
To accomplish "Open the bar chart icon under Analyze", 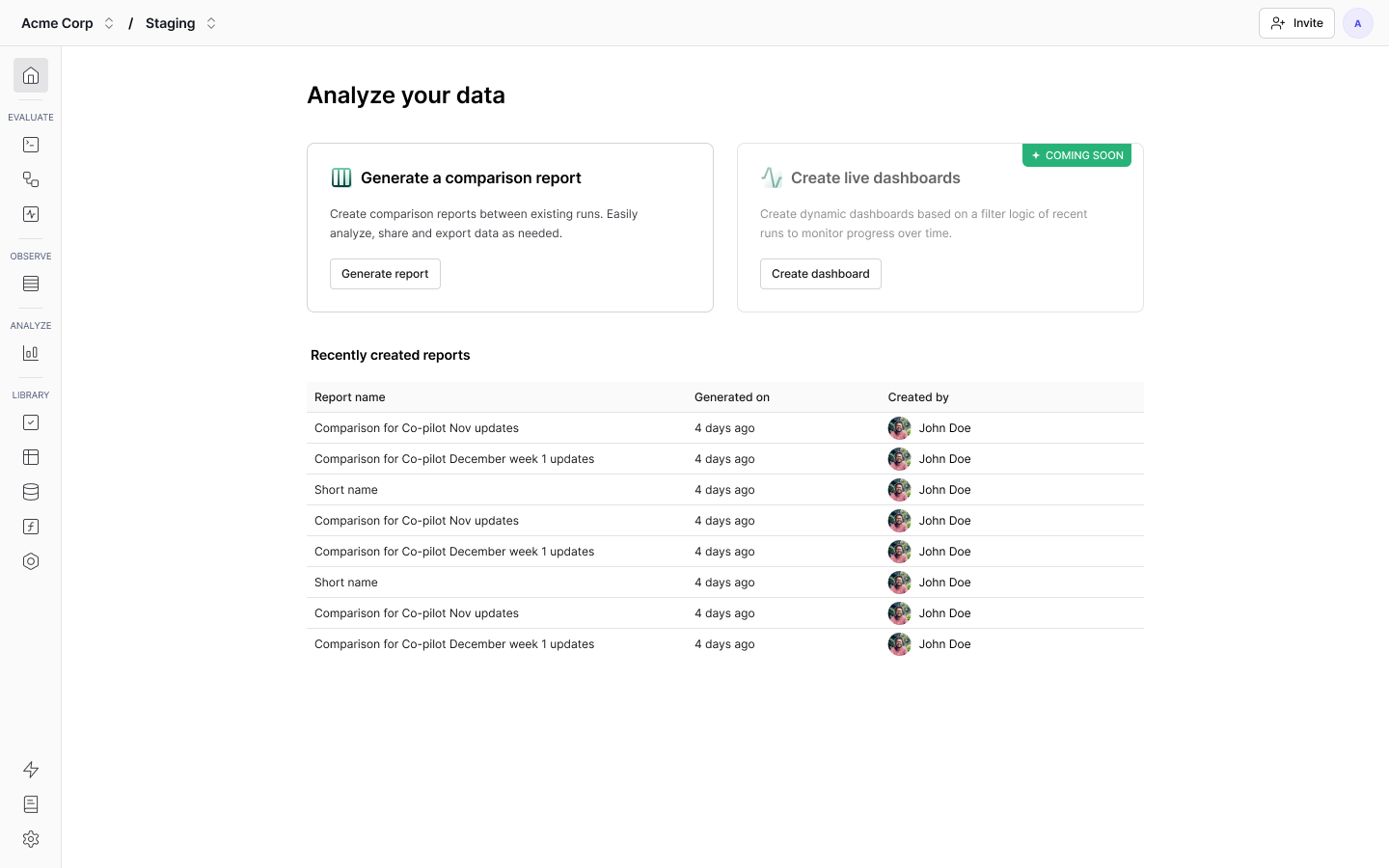I will [31, 353].
